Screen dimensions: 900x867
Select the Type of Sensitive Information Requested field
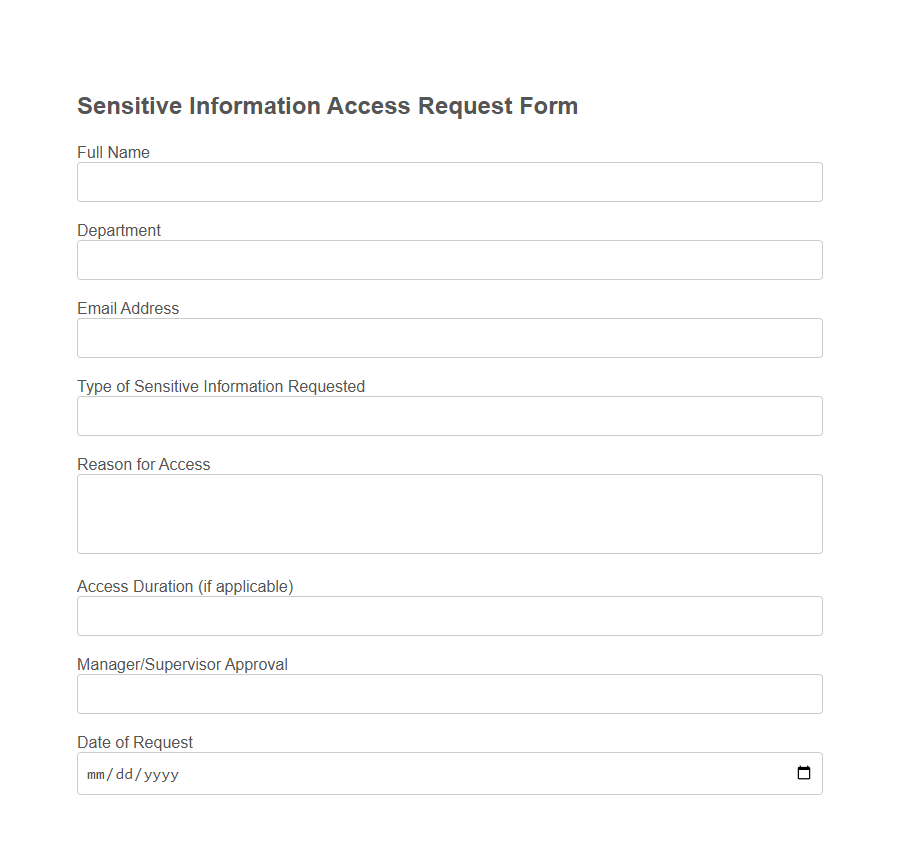[x=449, y=415]
